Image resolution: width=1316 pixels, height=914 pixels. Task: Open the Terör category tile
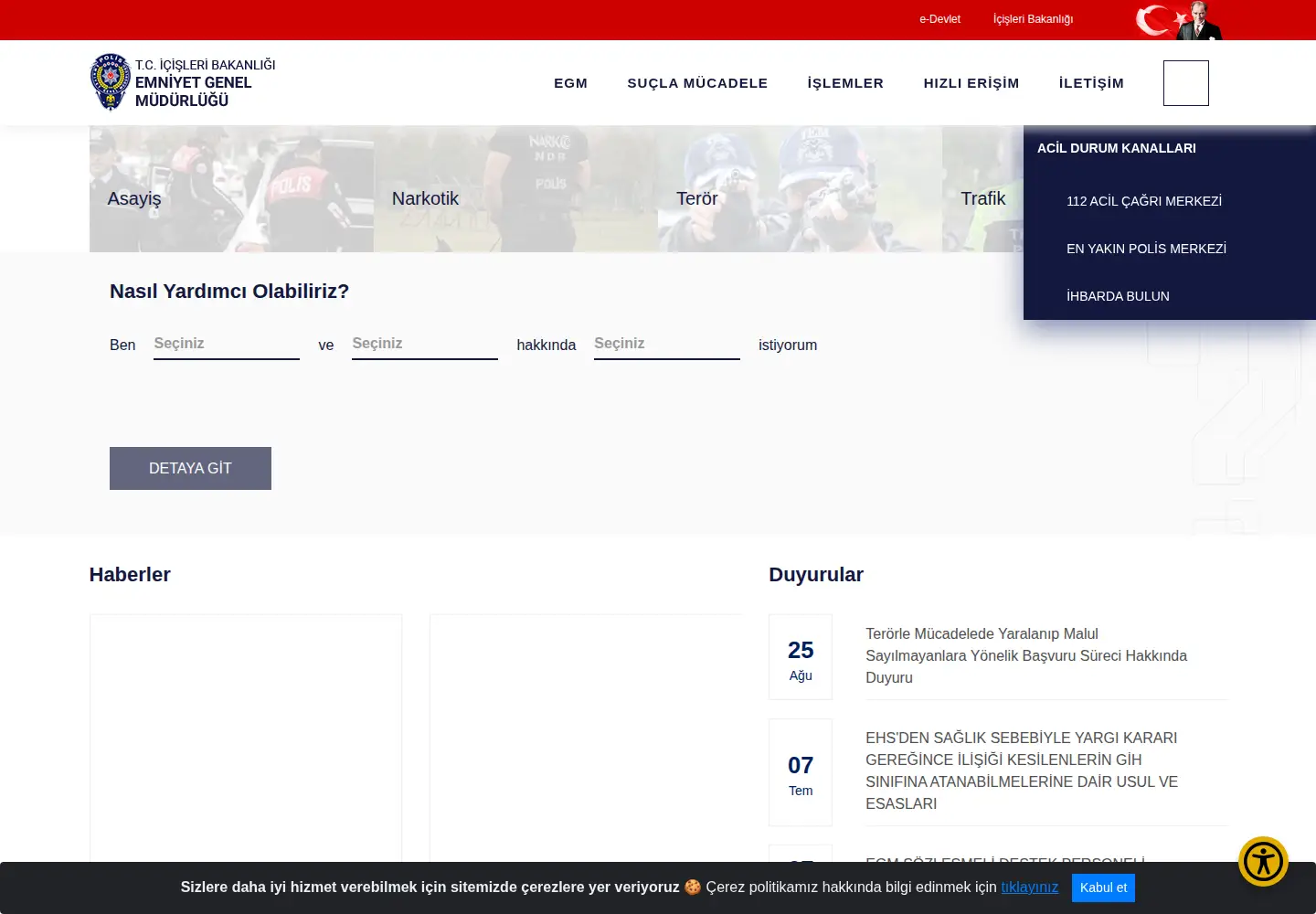pos(800,189)
